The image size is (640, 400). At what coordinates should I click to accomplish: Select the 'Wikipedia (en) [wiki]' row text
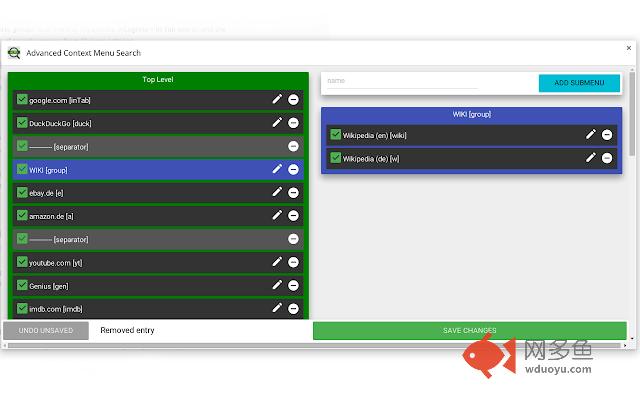tap(374, 136)
